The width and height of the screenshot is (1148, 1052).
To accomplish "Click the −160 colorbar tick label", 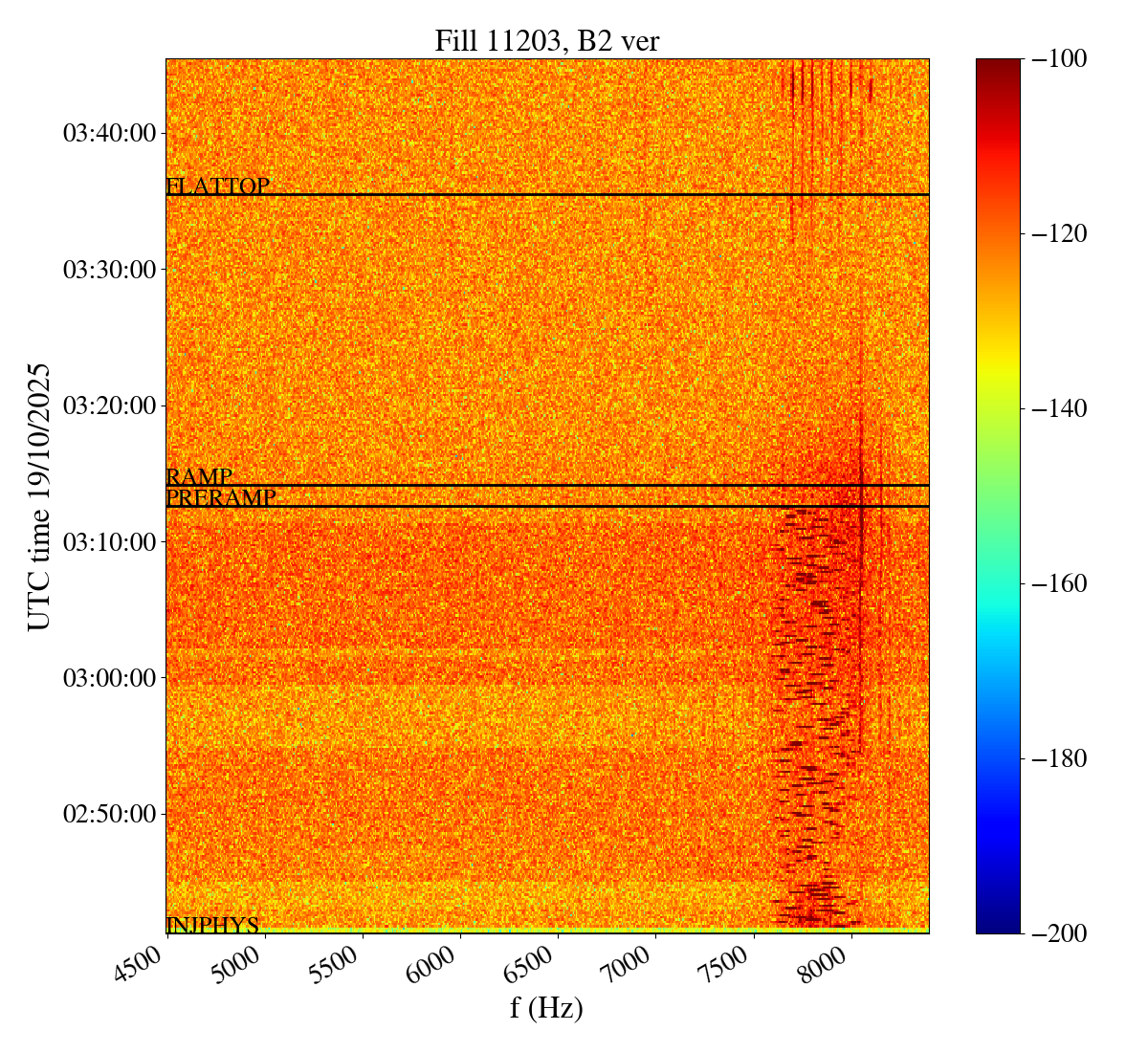I will point(1060,583).
